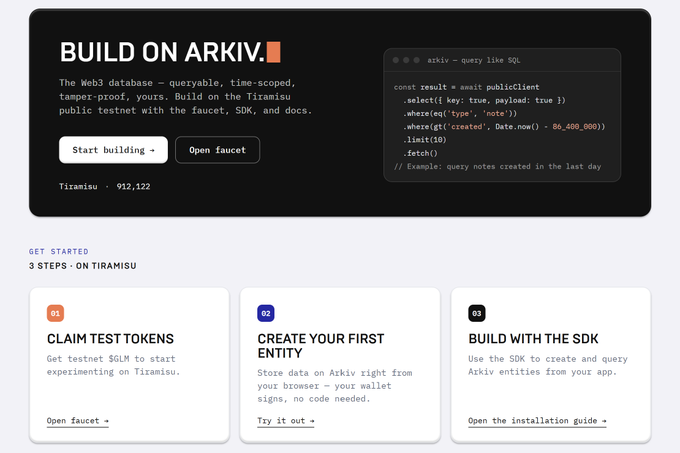The height and width of the screenshot is (453, 680).
Task: Click the 'Use the SDK to create' description
Action: 548,365
